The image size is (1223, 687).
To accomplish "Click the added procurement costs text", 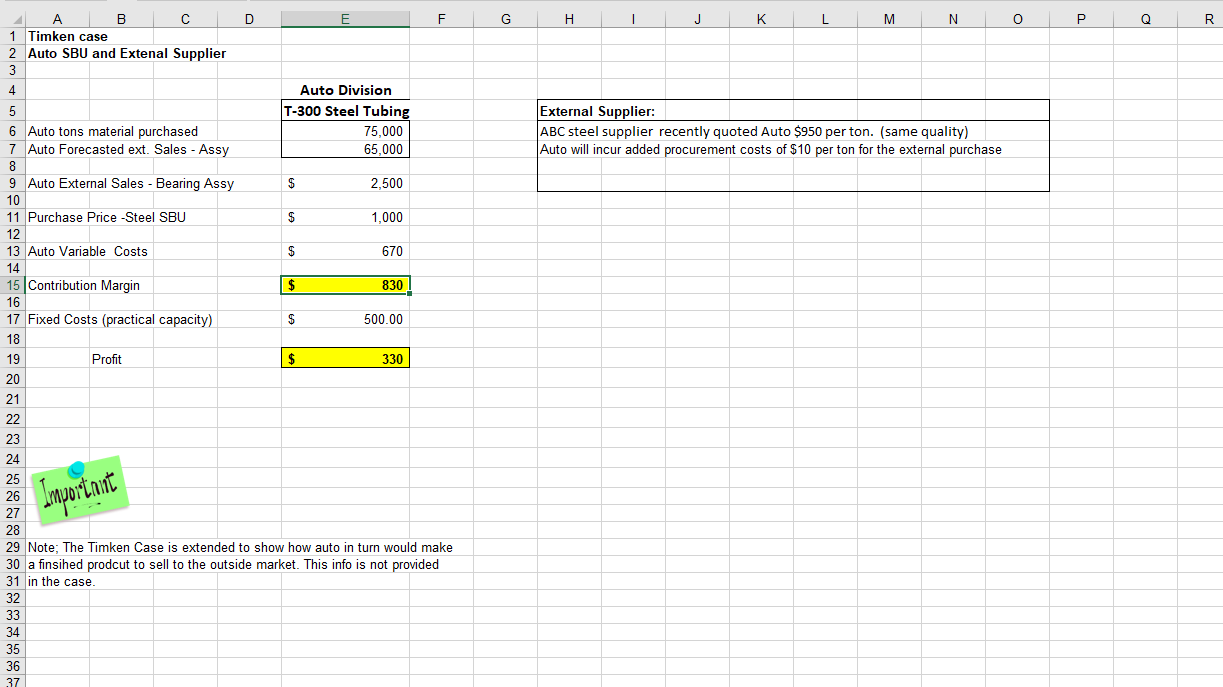I will click(770, 149).
